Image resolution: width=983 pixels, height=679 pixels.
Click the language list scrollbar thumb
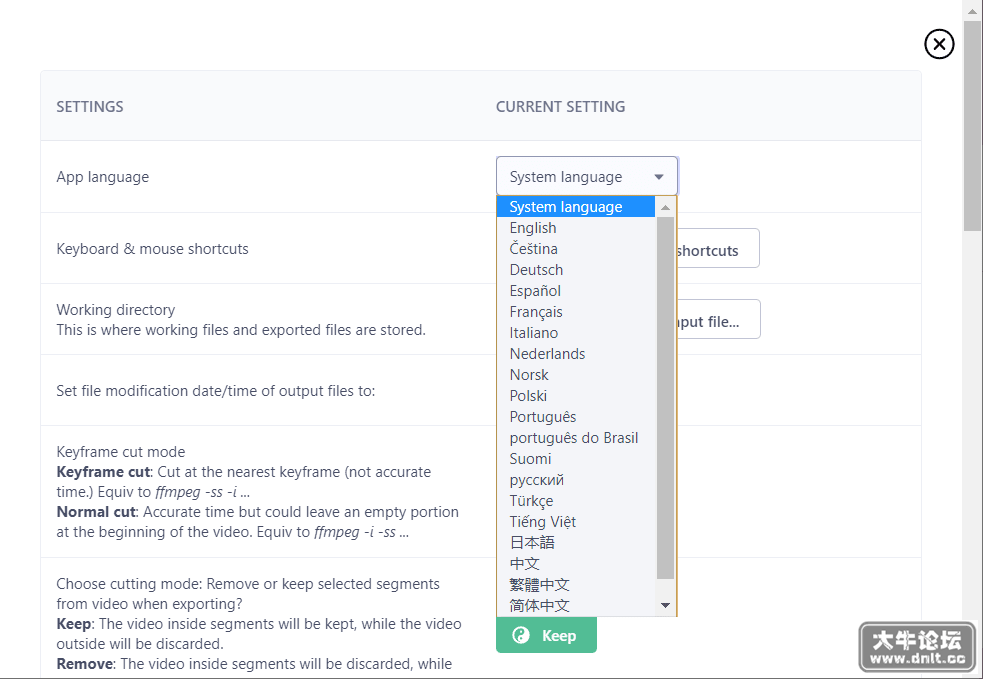(x=665, y=398)
